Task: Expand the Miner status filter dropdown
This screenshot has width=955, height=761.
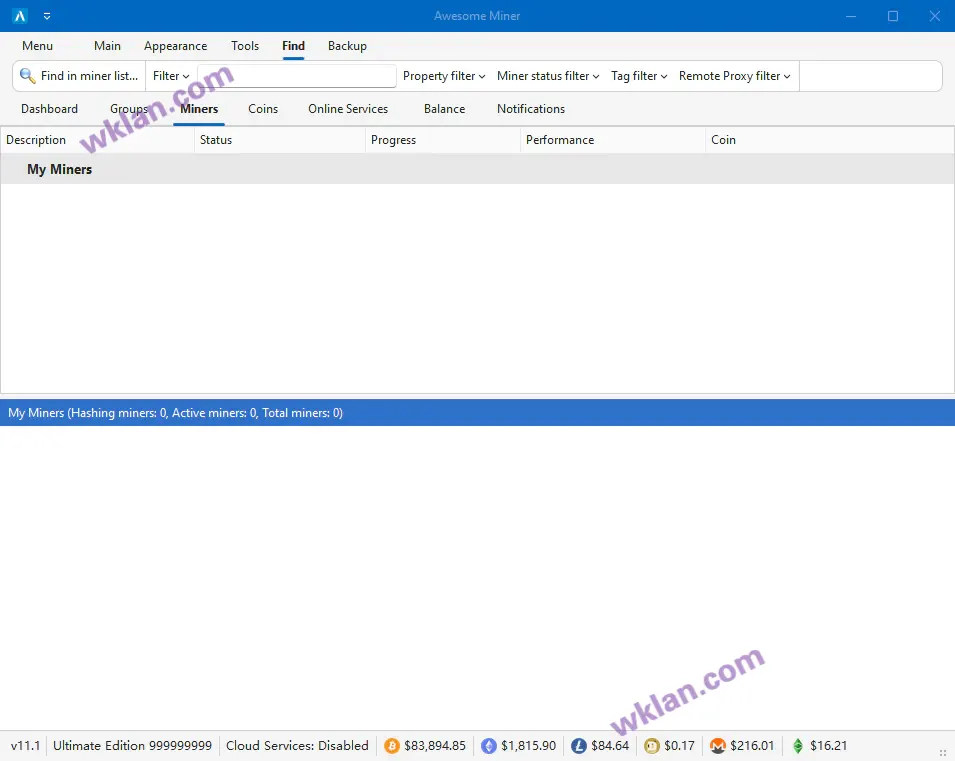Action: tap(548, 76)
